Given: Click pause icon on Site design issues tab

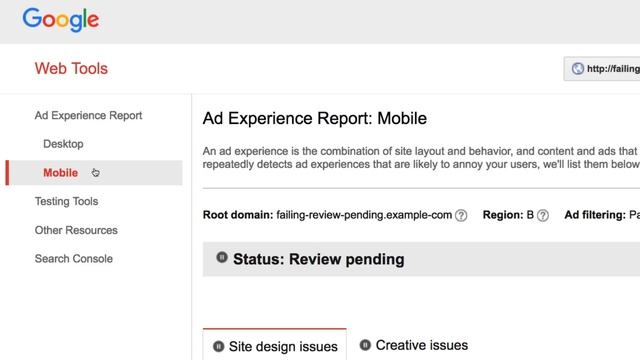Looking at the screenshot, I should (x=218, y=347).
